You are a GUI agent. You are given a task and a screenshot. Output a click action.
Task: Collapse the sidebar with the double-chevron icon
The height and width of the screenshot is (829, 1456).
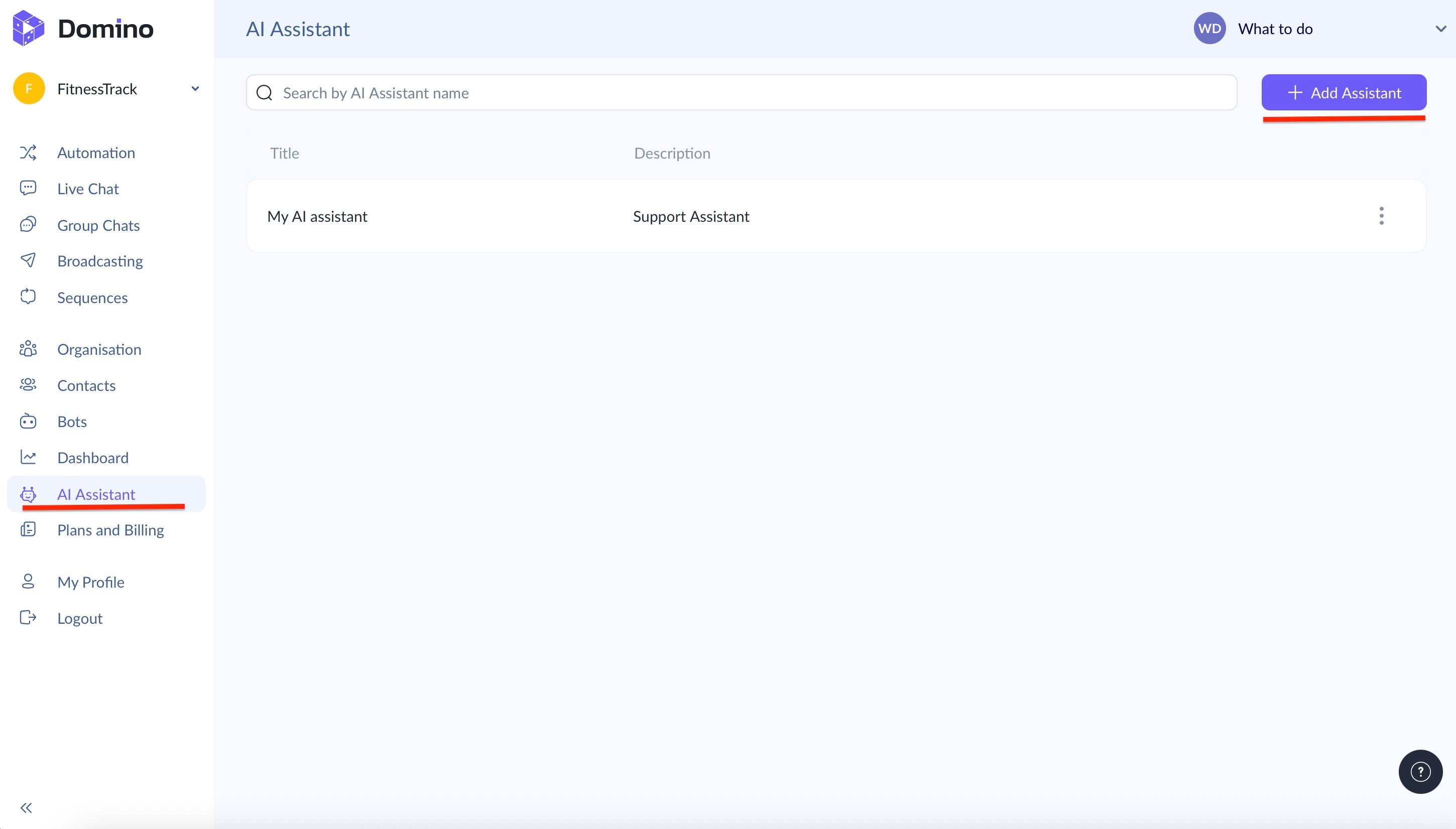[x=26, y=807]
